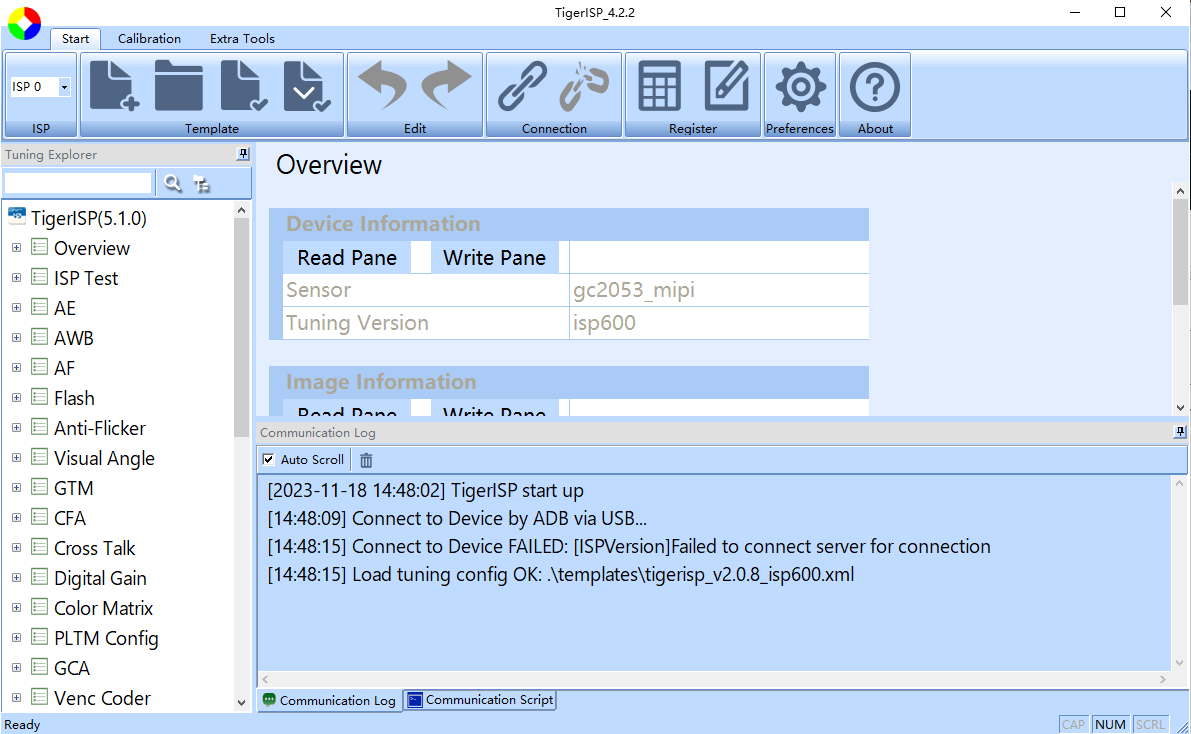This screenshot has width=1191, height=734.
Task: Select Digital Gain in the tree
Action: pyautogui.click(x=100, y=578)
